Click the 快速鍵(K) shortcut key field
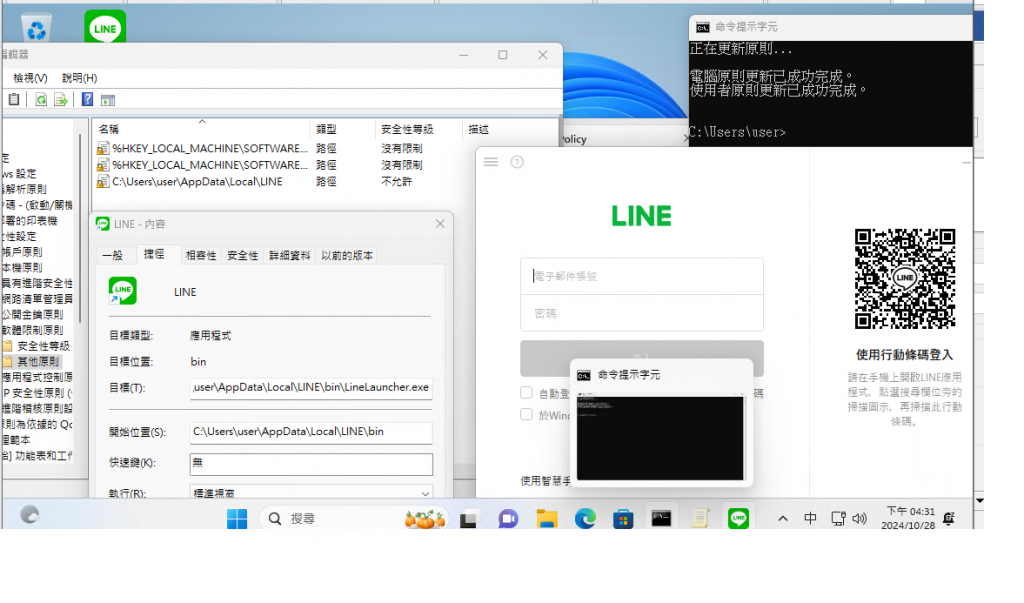 (311, 463)
